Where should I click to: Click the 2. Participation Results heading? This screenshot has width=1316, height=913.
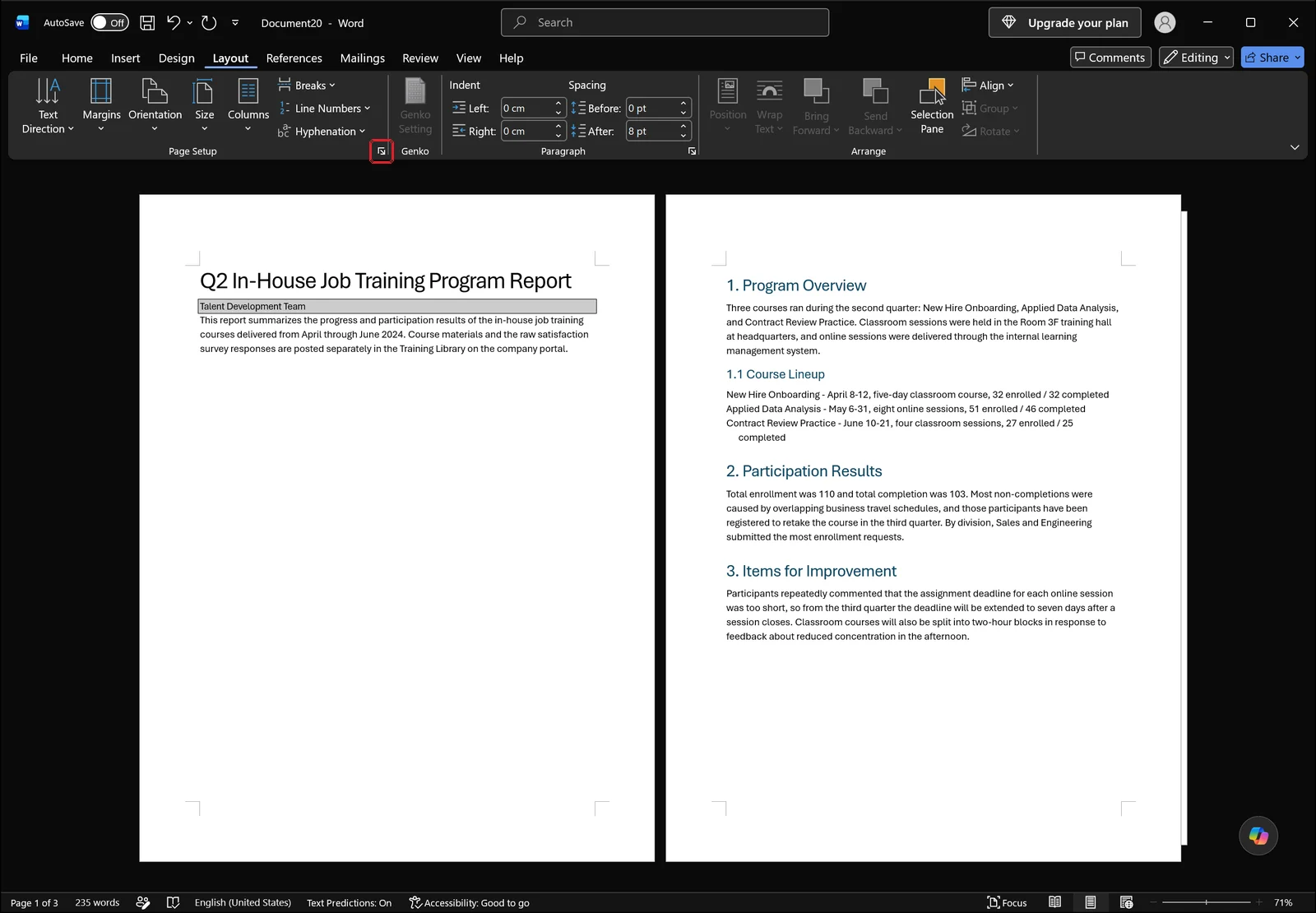click(804, 471)
